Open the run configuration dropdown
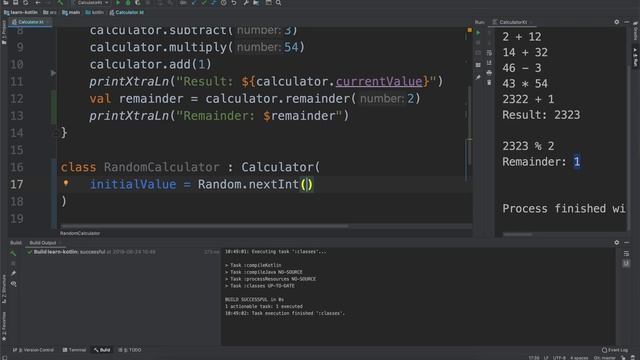Screen dimensions: 640x360 [93, 3]
